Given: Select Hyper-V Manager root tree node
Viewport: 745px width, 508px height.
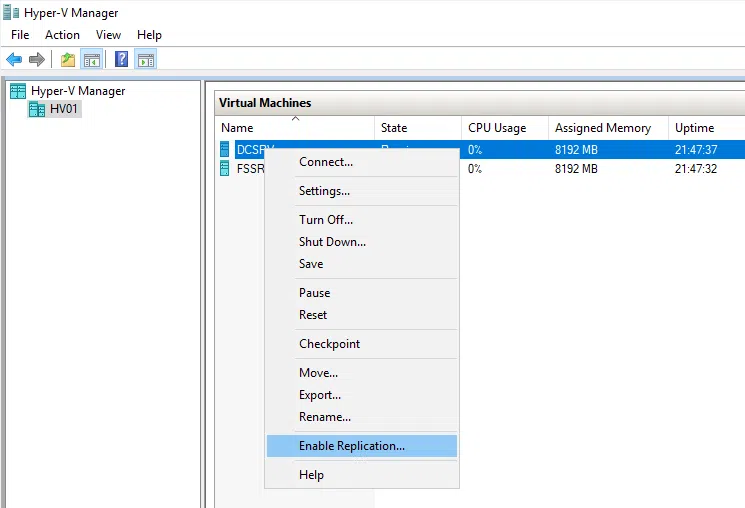Looking at the screenshot, I should 78,91.
